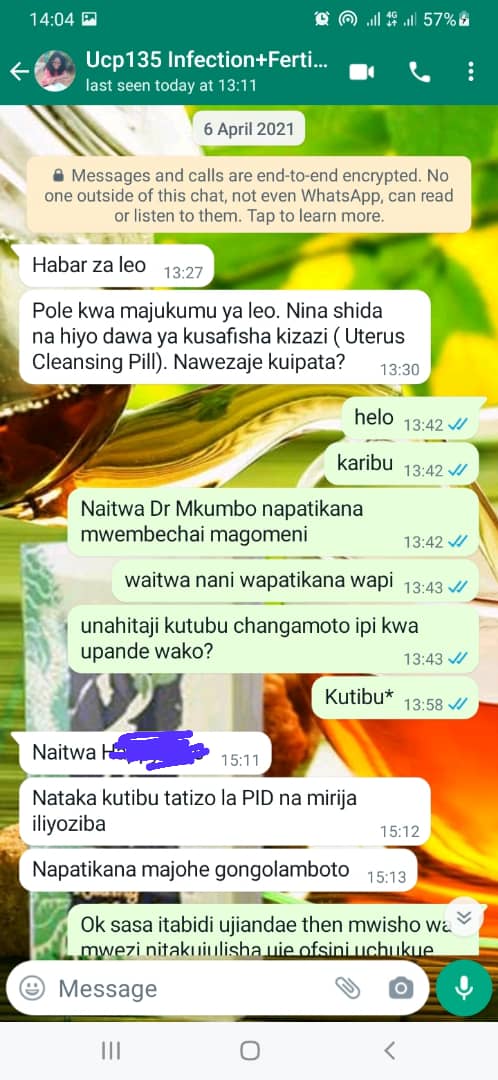This screenshot has width=498, height=1080.
Task: Select the 'Naitwa Dr Mkumbo' message bubble
Action: (x=272, y=522)
